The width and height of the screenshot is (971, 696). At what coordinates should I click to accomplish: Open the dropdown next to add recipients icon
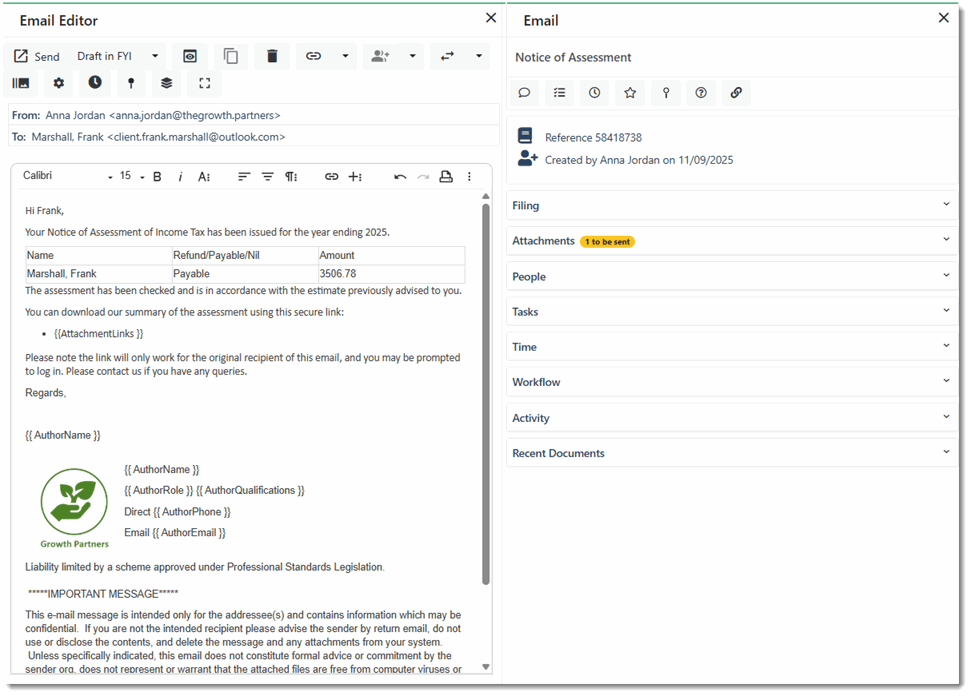tap(412, 56)
